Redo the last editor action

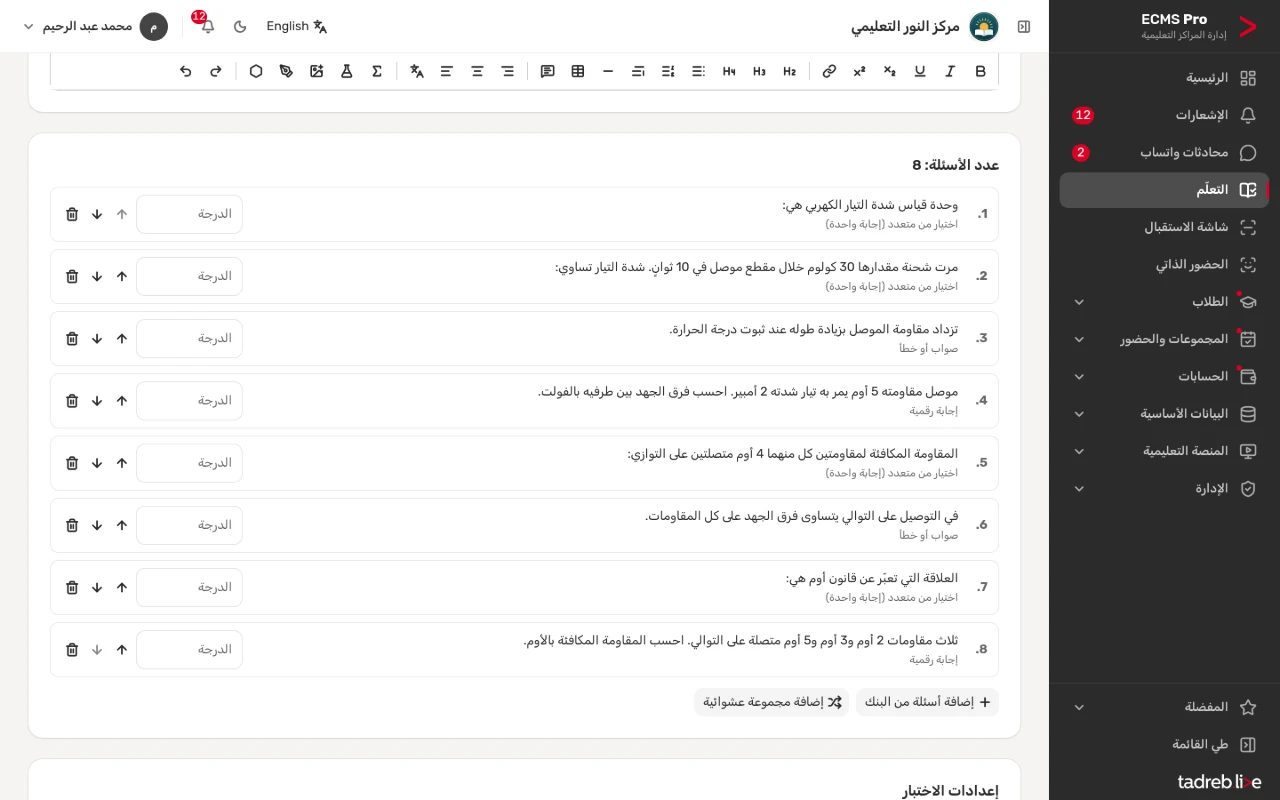[x=216, y=71]
